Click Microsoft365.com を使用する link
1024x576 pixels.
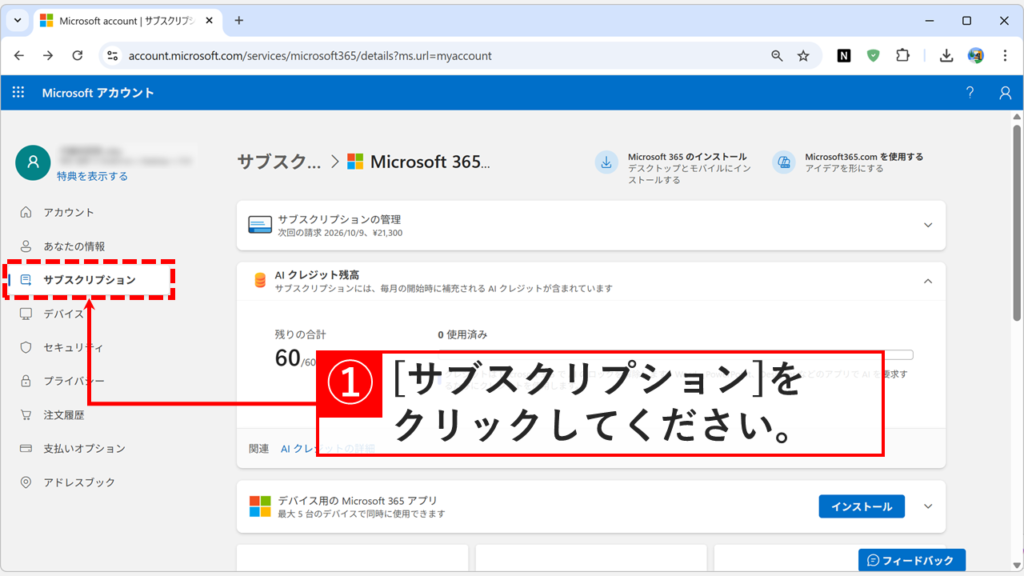coord(863,157)
